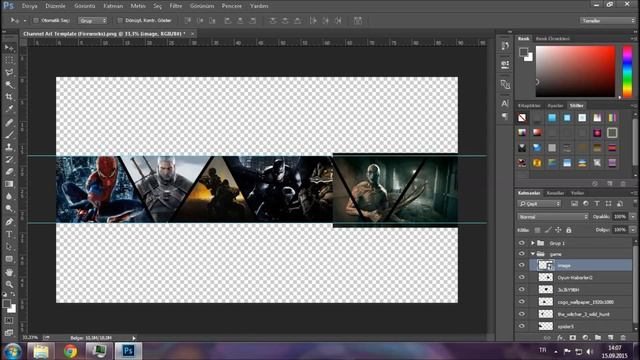
Task: Select the Clone Stamp tool
Action: click(x=9, y=147)
